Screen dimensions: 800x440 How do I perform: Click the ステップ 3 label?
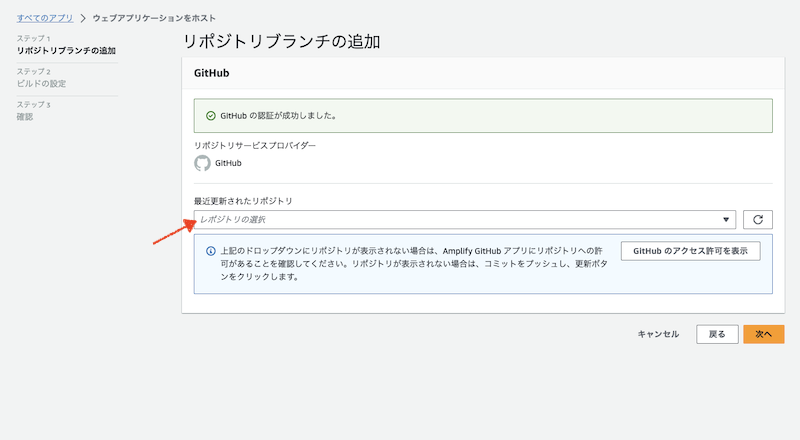34,105
